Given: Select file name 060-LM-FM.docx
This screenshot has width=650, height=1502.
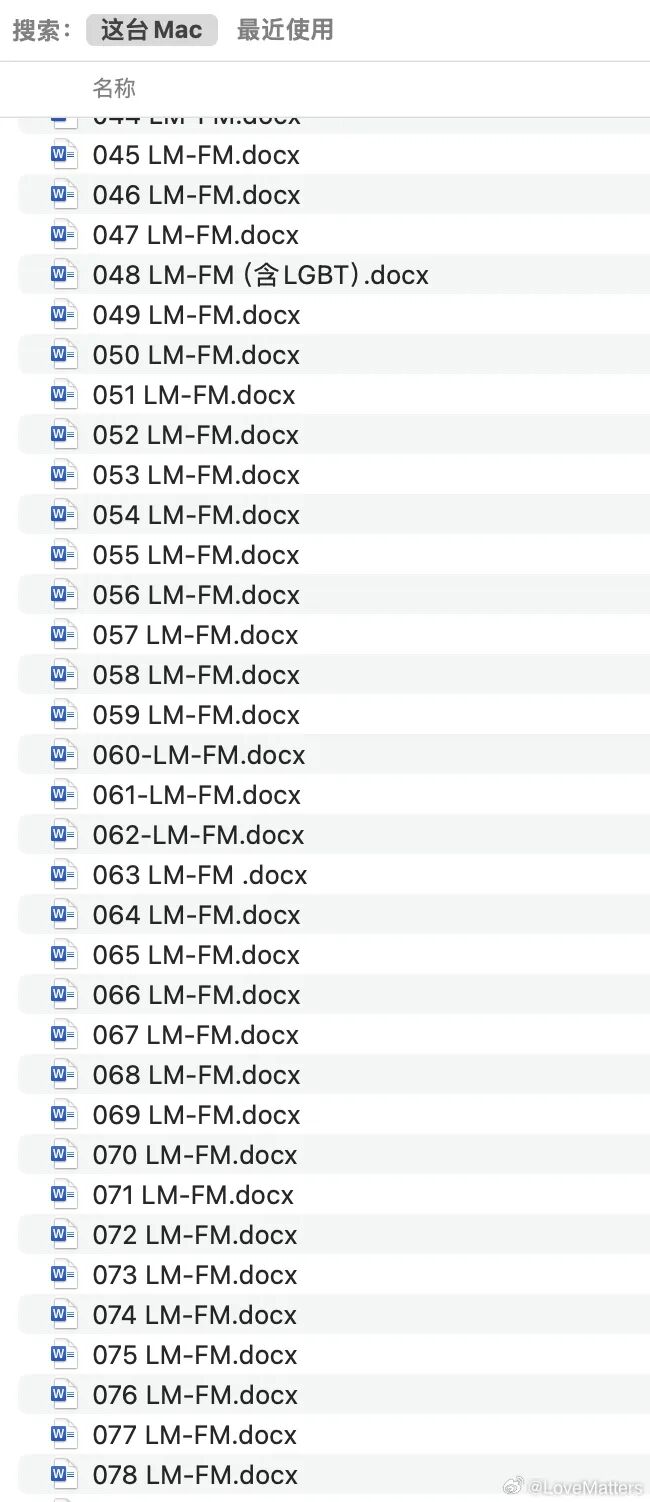Looking at the screenshot, I should click(x=199, y=755).
